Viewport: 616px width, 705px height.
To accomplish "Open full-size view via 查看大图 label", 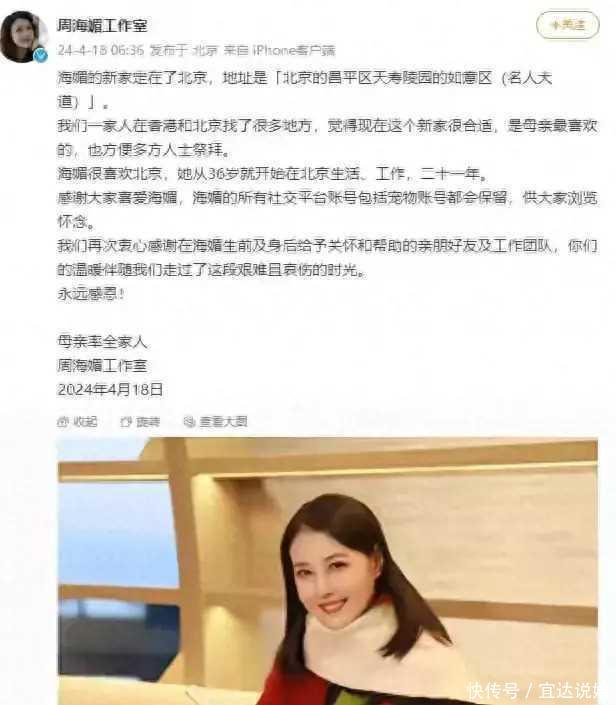I will [223, 421].
